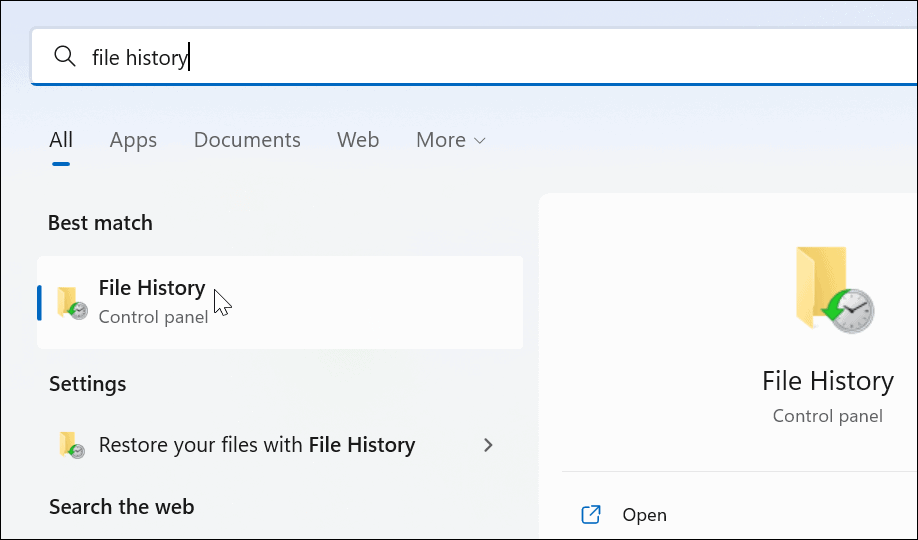Open the File History best match result

(280, 302)
